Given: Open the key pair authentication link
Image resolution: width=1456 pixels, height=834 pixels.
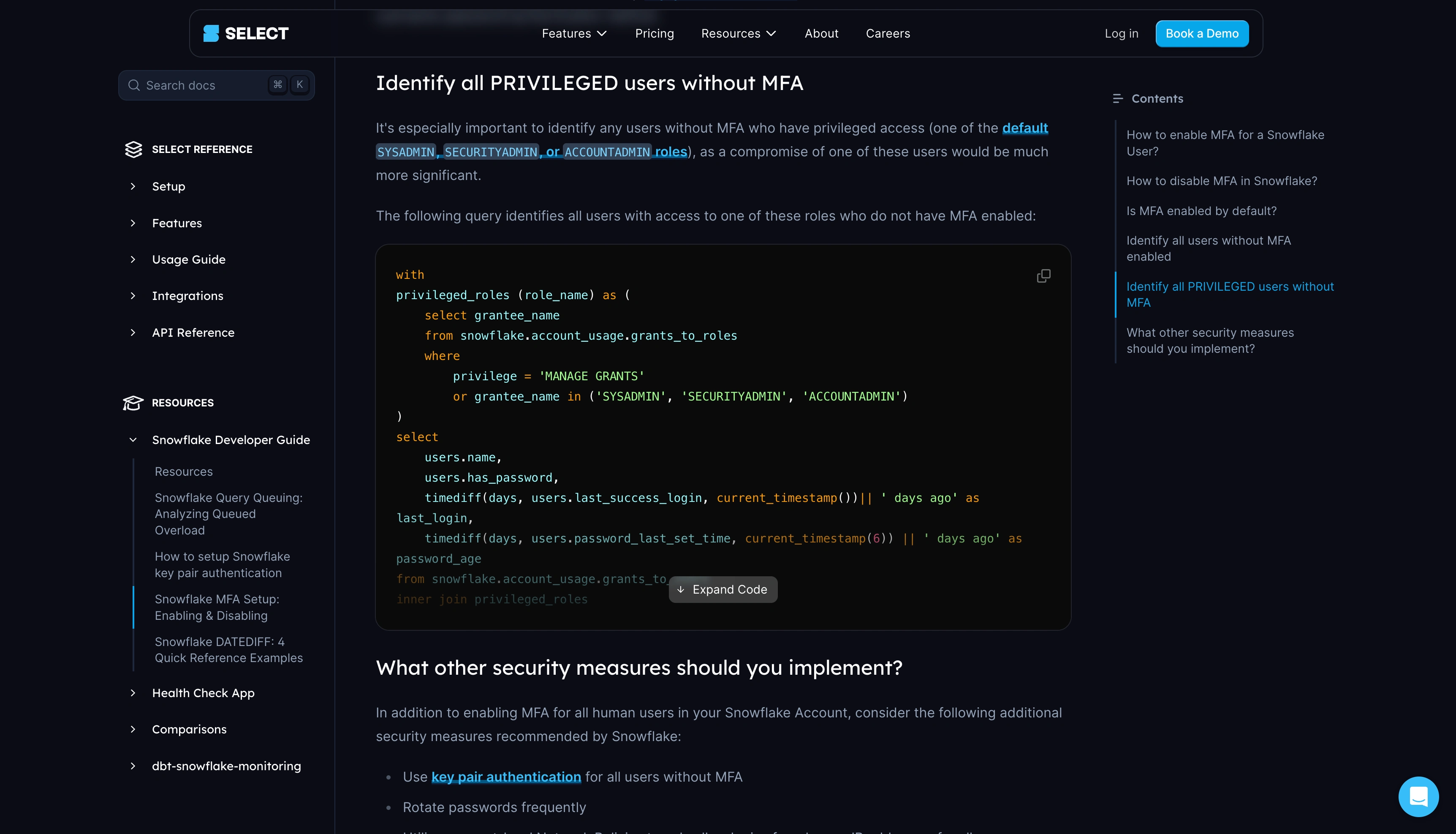Looking at the screenshot, I should click(x=506, y=777).
